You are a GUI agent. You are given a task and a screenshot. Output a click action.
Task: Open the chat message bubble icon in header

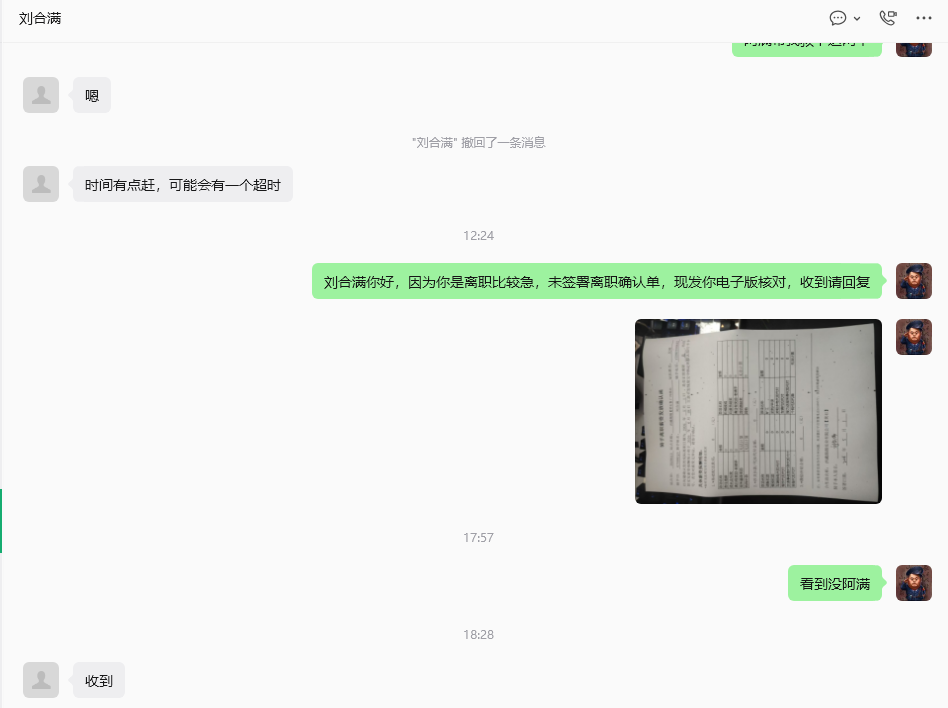tap(837, 18)
